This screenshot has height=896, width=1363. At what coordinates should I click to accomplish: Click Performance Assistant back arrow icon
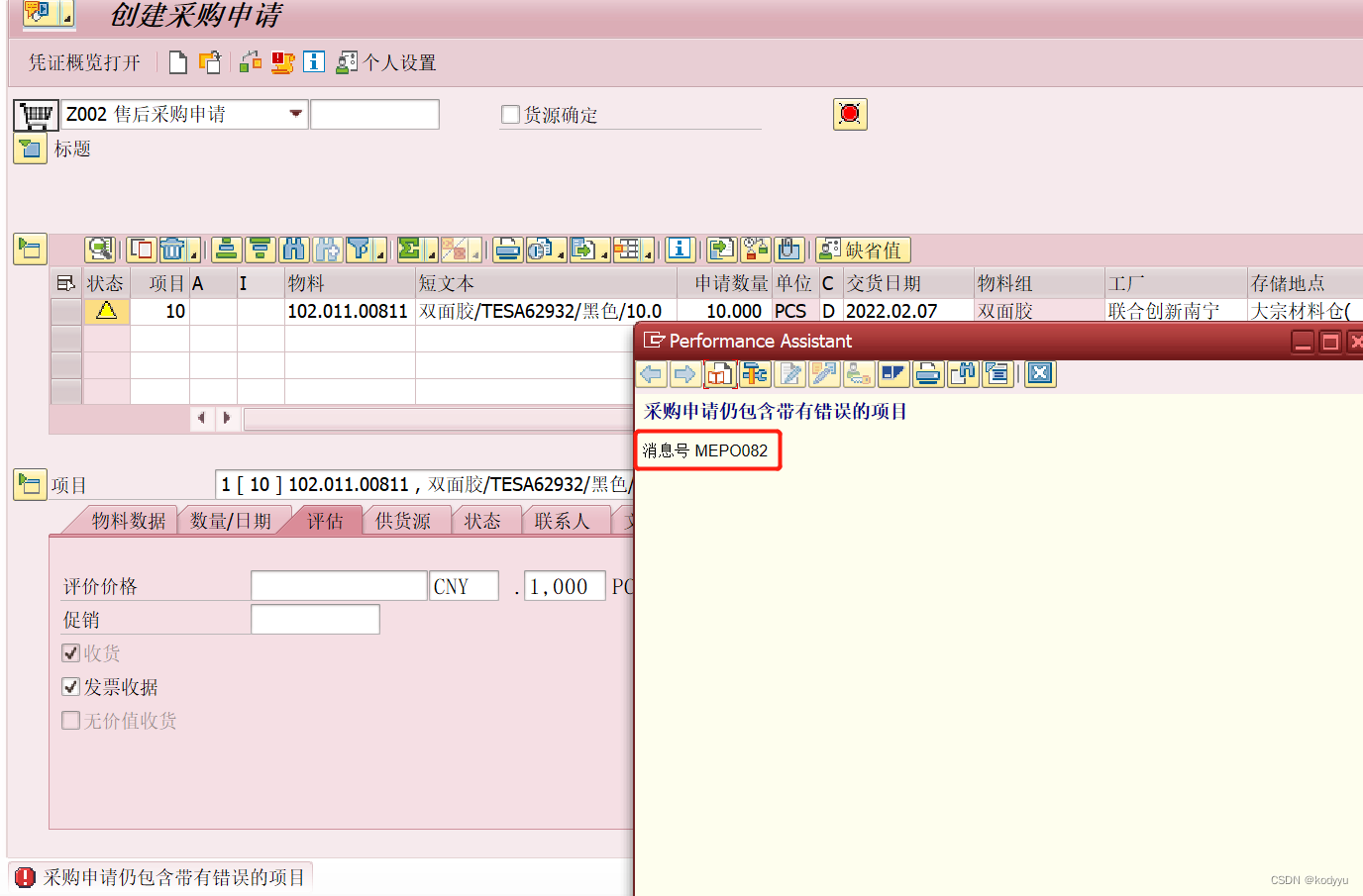652,373
